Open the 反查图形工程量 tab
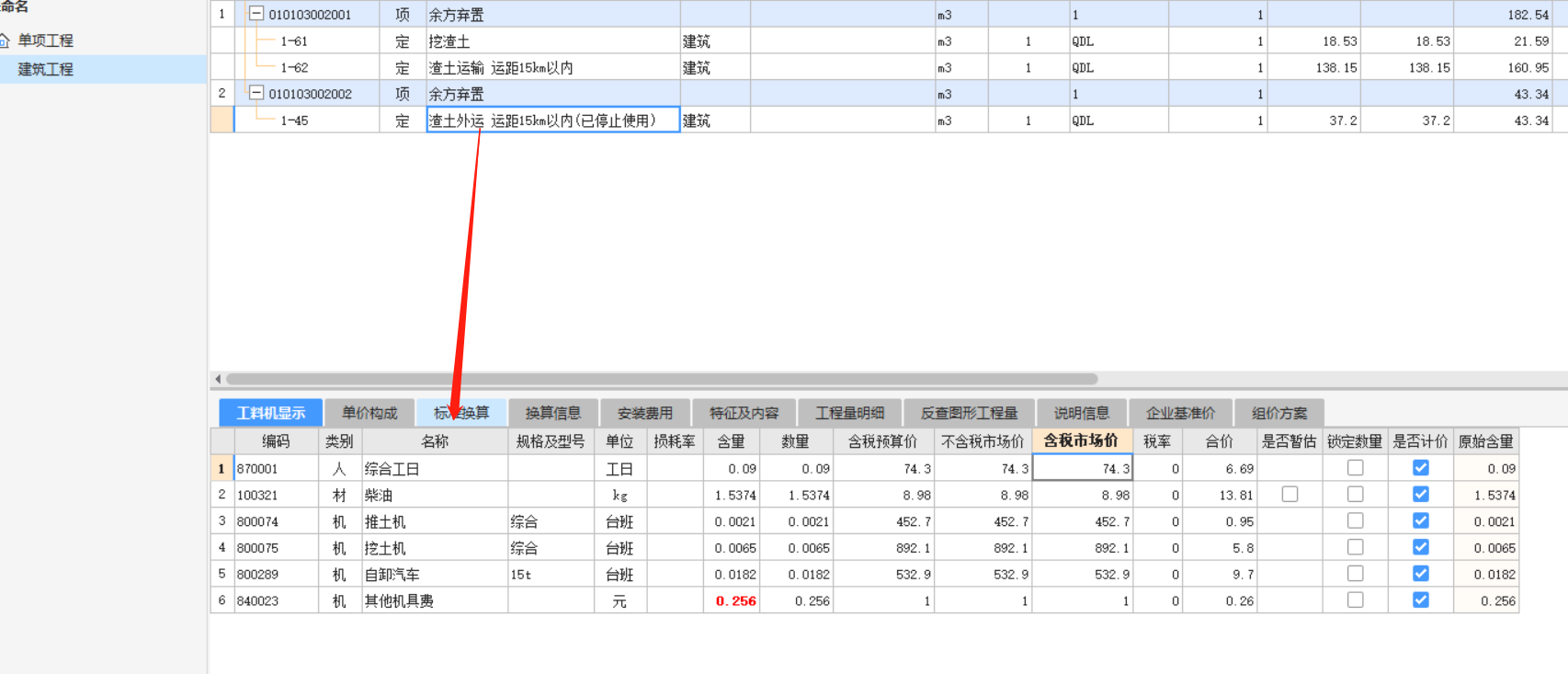This screenshot has width=1568, height=674. click(x=970, y=413)
